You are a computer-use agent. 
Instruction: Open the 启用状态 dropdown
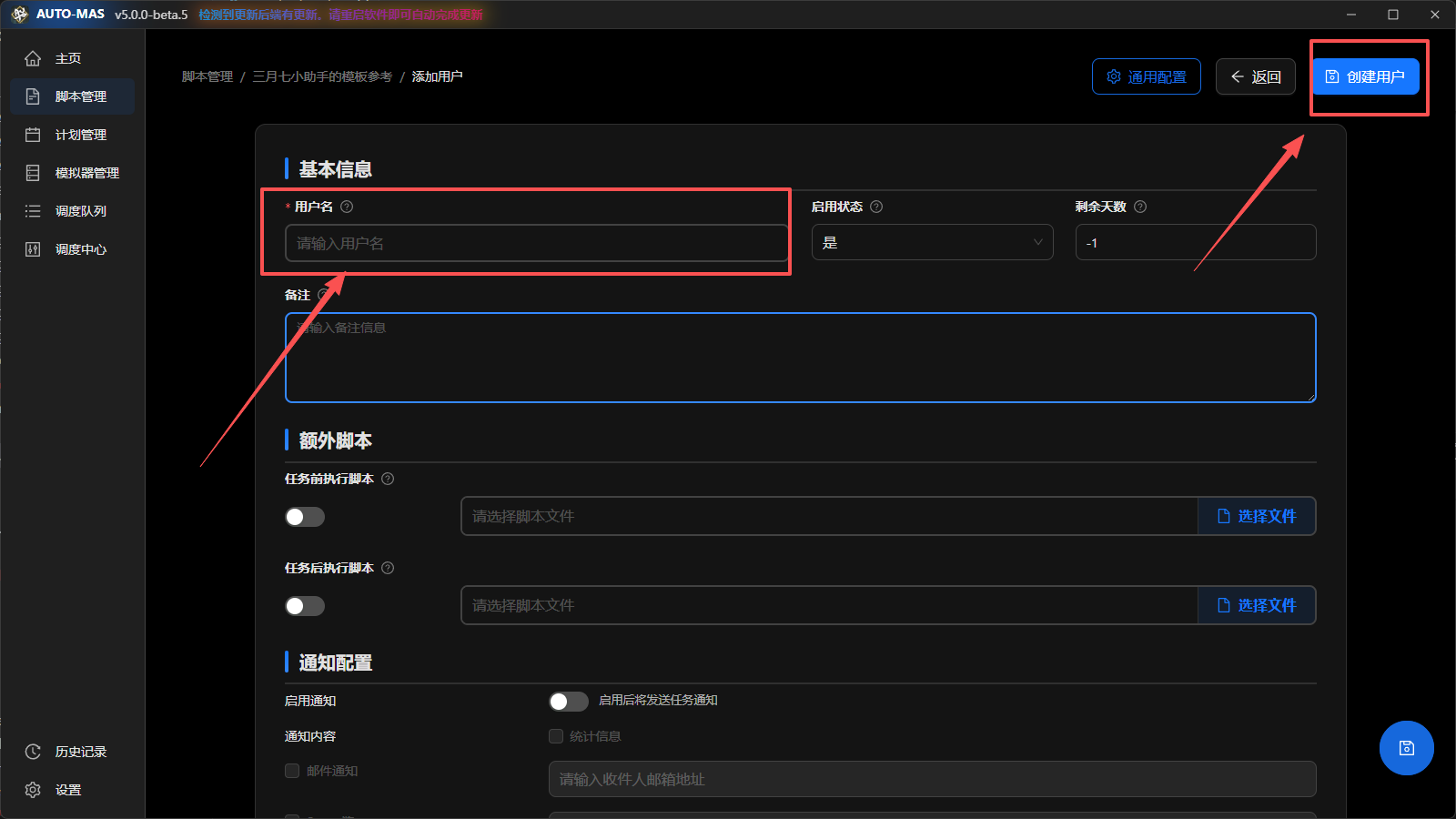click(x=932, y=243)
